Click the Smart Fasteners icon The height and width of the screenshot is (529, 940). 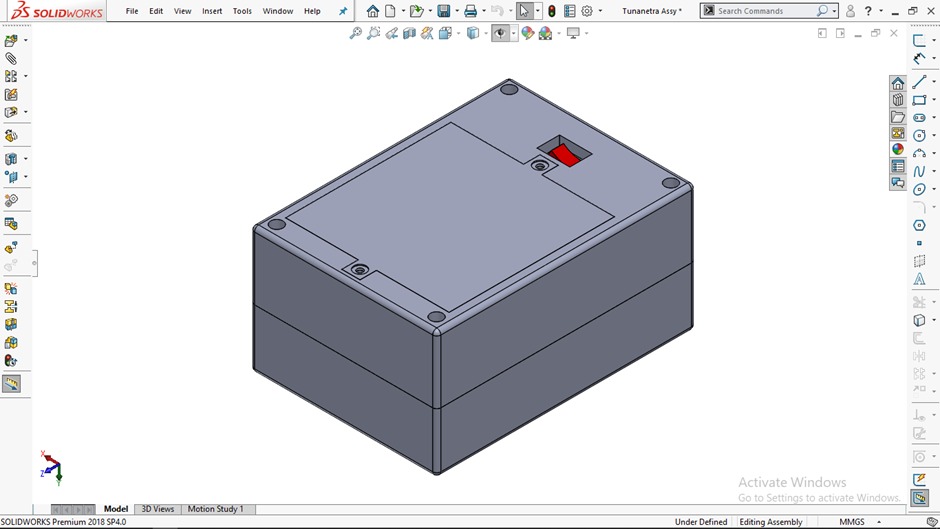(x=11, y=95)
